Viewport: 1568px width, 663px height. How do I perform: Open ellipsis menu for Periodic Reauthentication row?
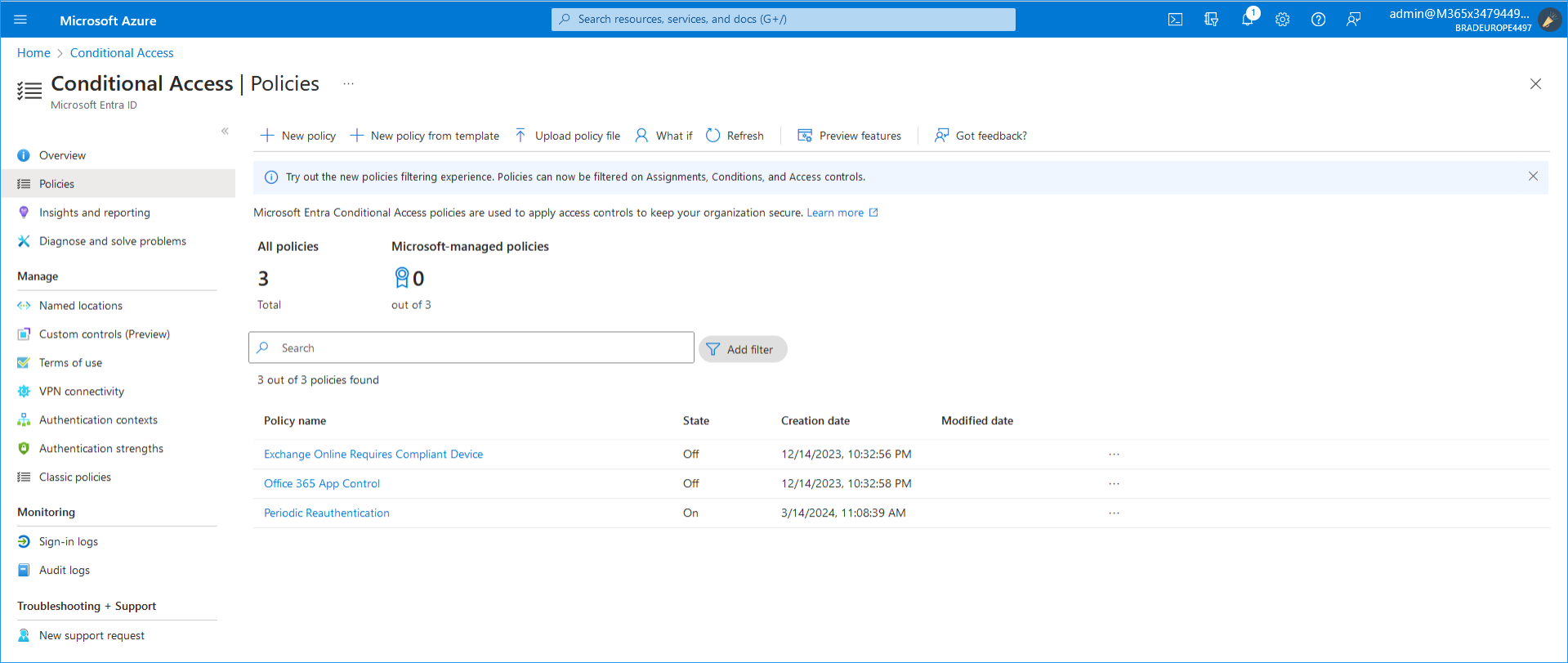pos(1114,513)
